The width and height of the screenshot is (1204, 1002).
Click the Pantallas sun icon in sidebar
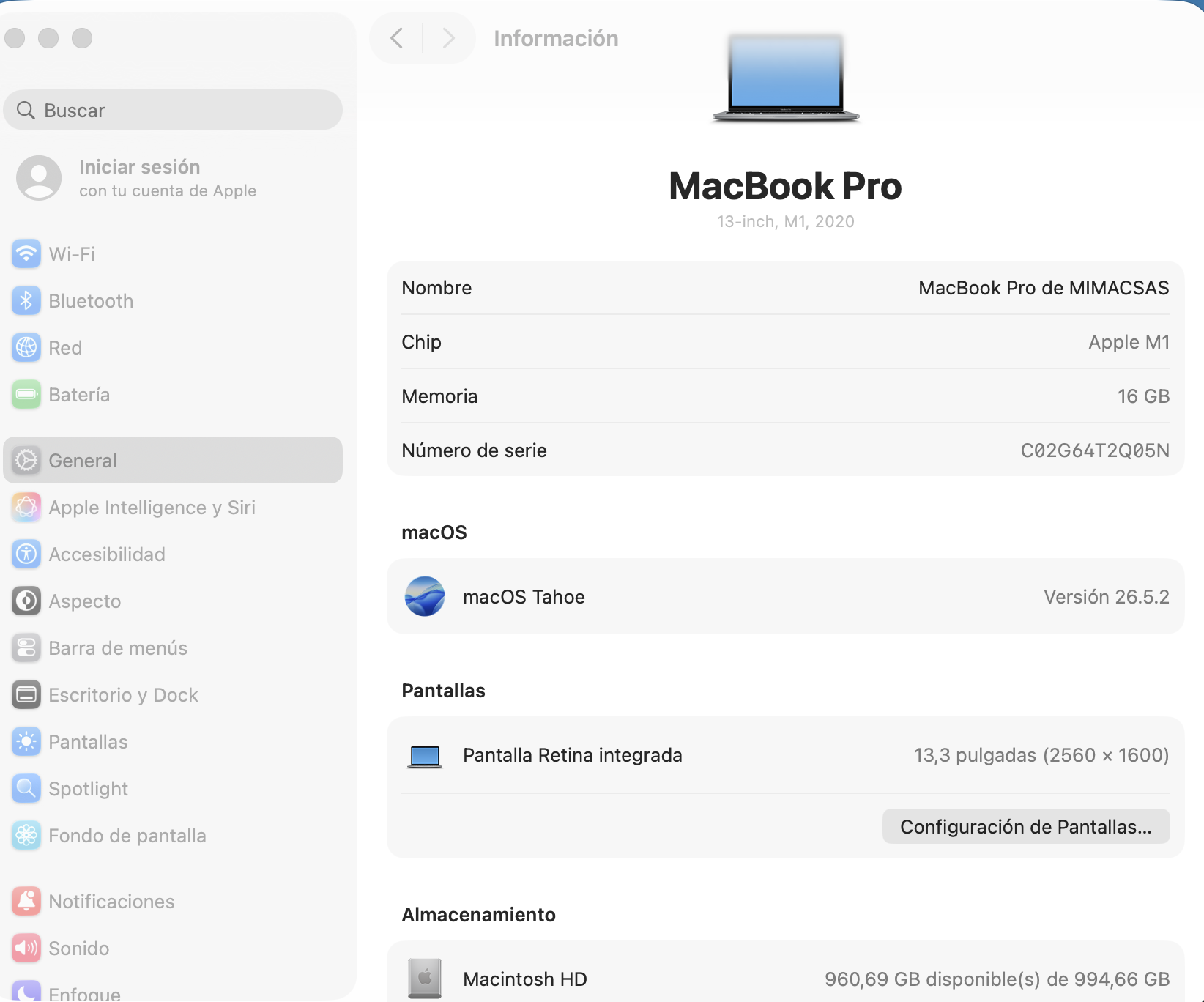[26, 742]
